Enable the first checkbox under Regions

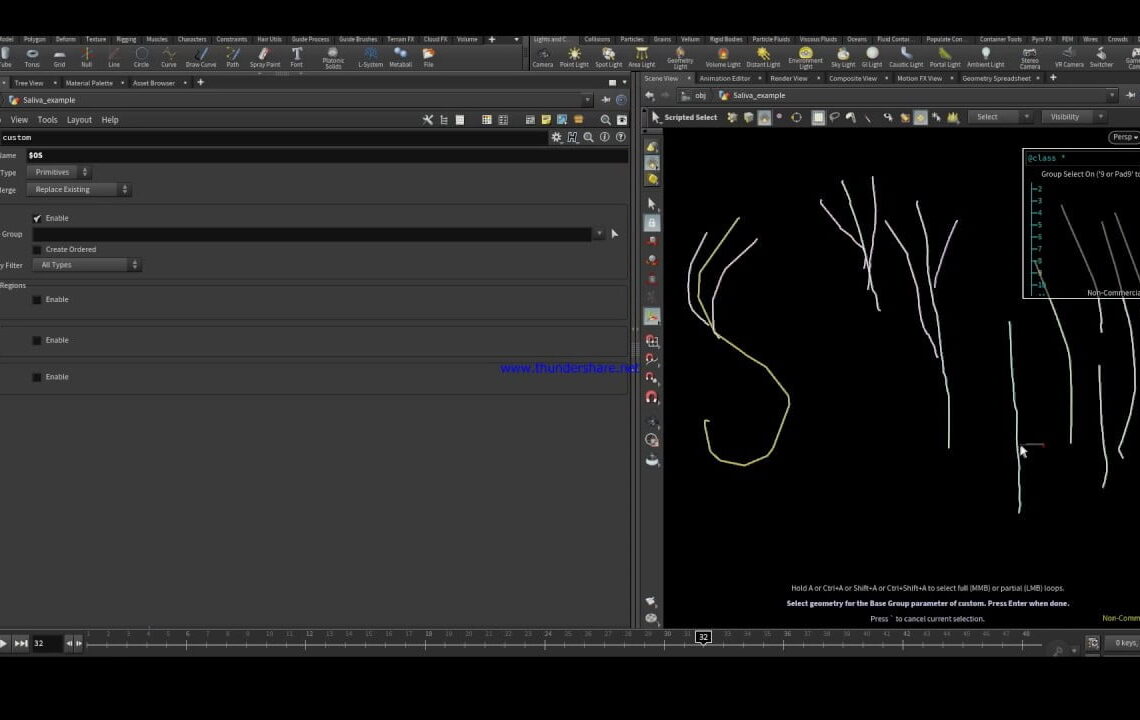click(x=37, y=299)
